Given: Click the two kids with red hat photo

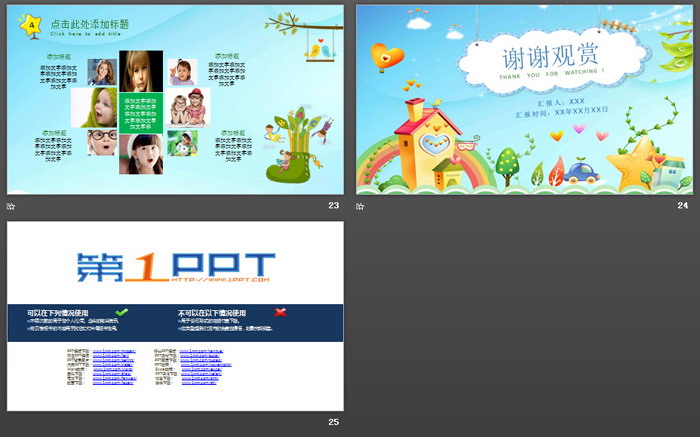Looking at the screenshot, I should coord(188,108).
